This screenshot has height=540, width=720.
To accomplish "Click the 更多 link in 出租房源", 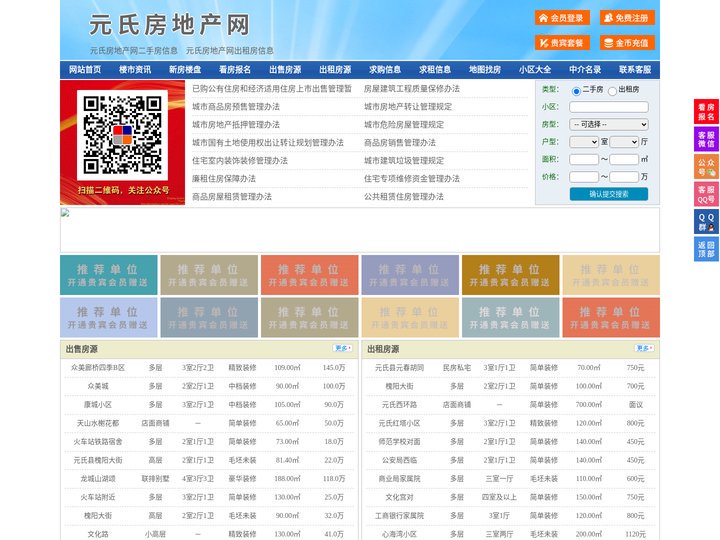I will pyautogui.click(x=644, y=349).
